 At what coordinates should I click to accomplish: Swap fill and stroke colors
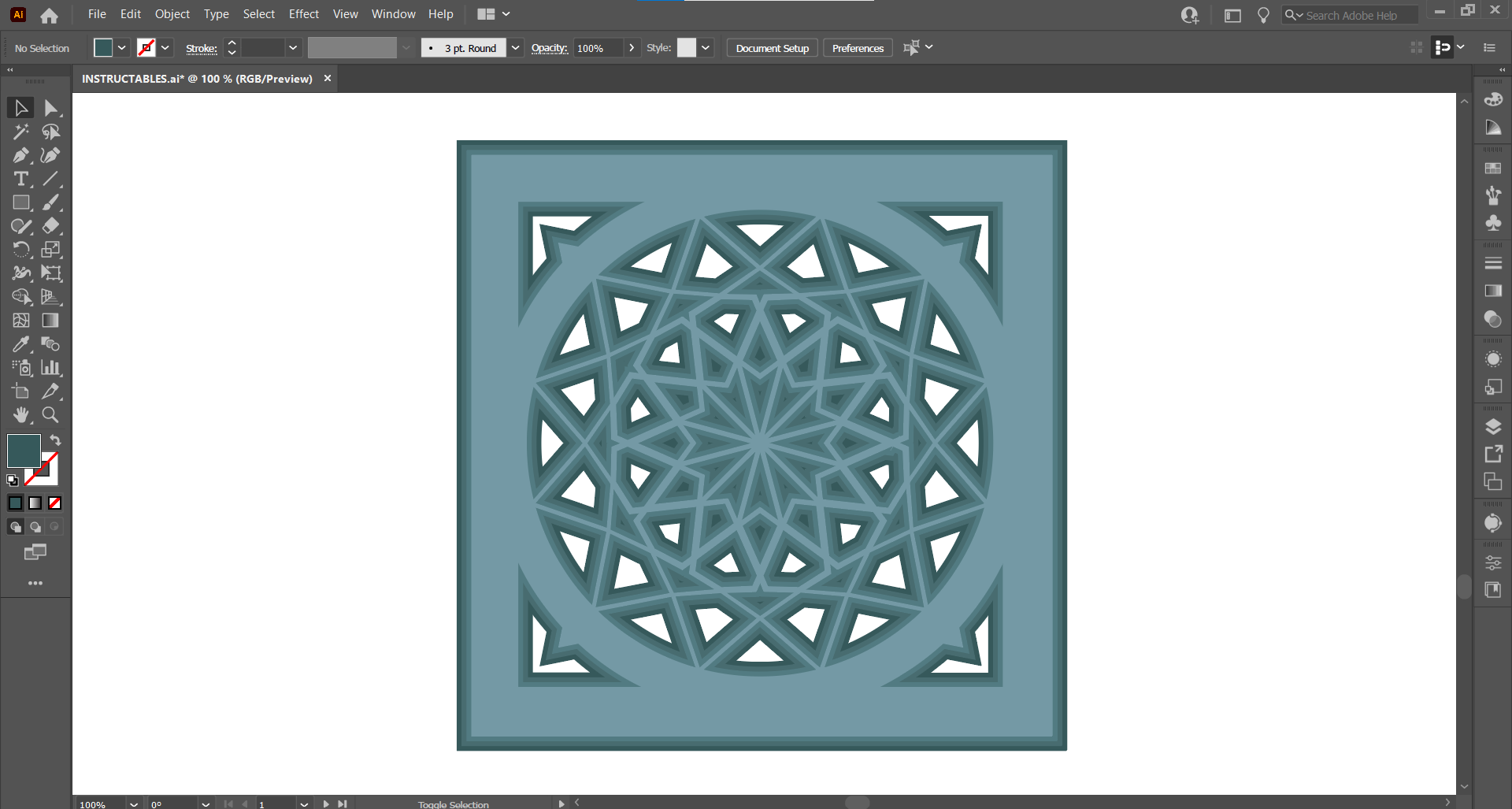55,440
